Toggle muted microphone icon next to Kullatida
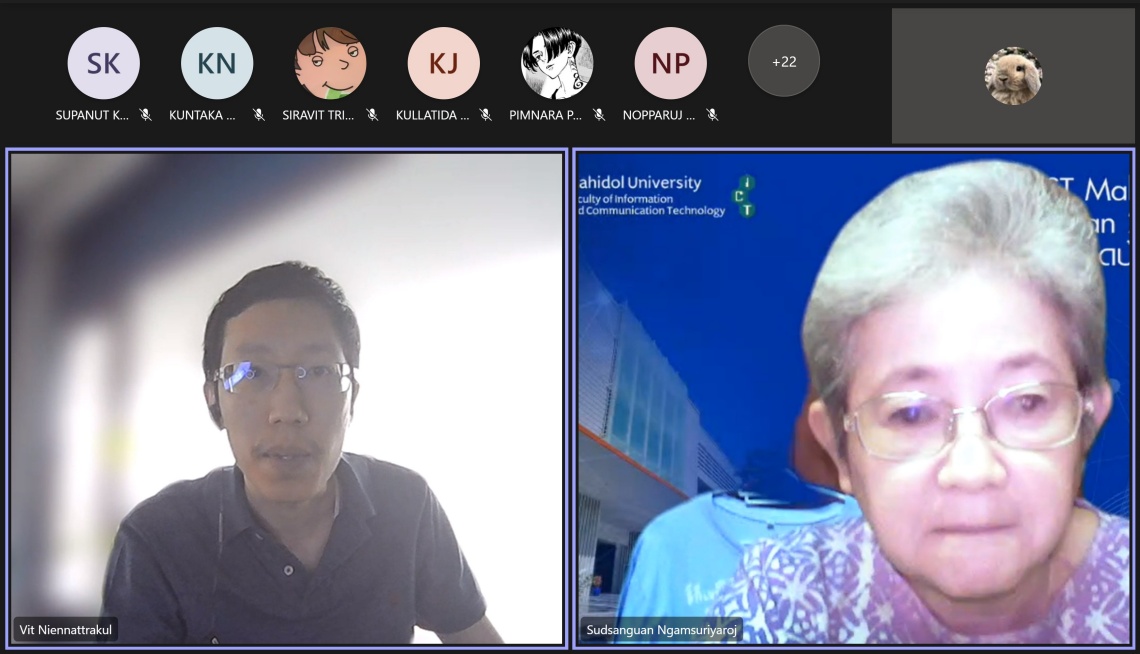The image size is (1140, 654). pyautogui.click(x=486, y=115)
